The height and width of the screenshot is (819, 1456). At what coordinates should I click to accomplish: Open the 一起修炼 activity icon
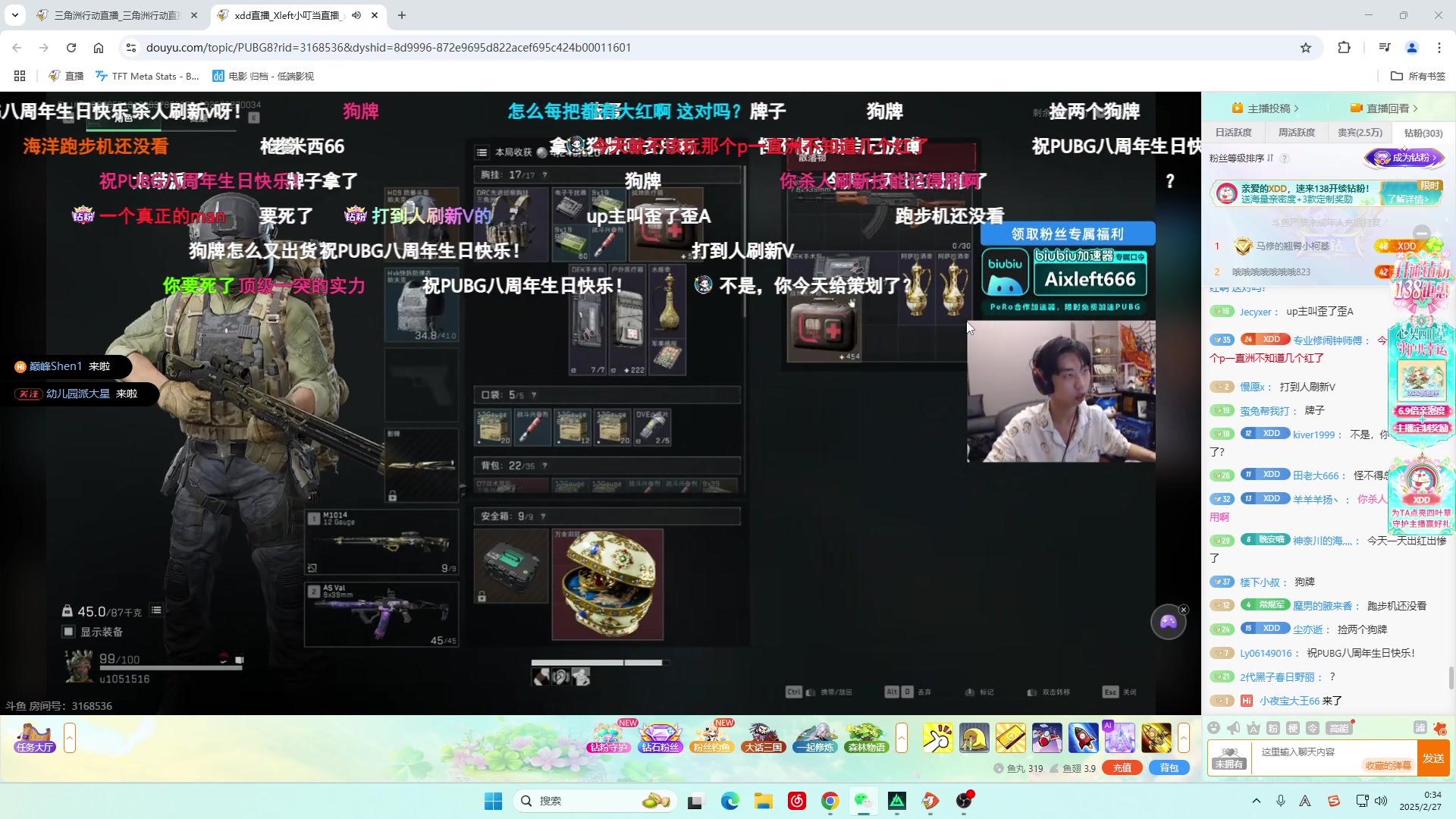click(x=815, y=738)
